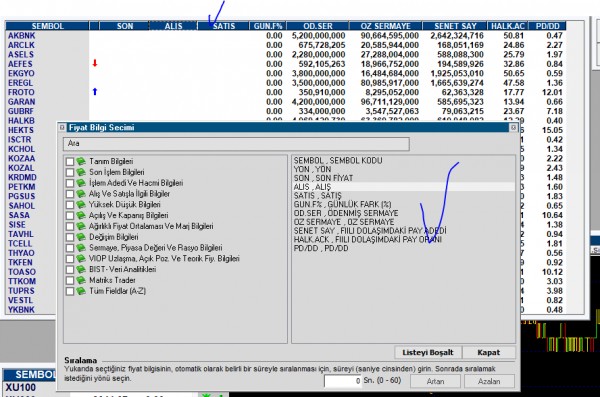Tick the Son İşlem Bilgileri checkbox

(x=70, y=172)
